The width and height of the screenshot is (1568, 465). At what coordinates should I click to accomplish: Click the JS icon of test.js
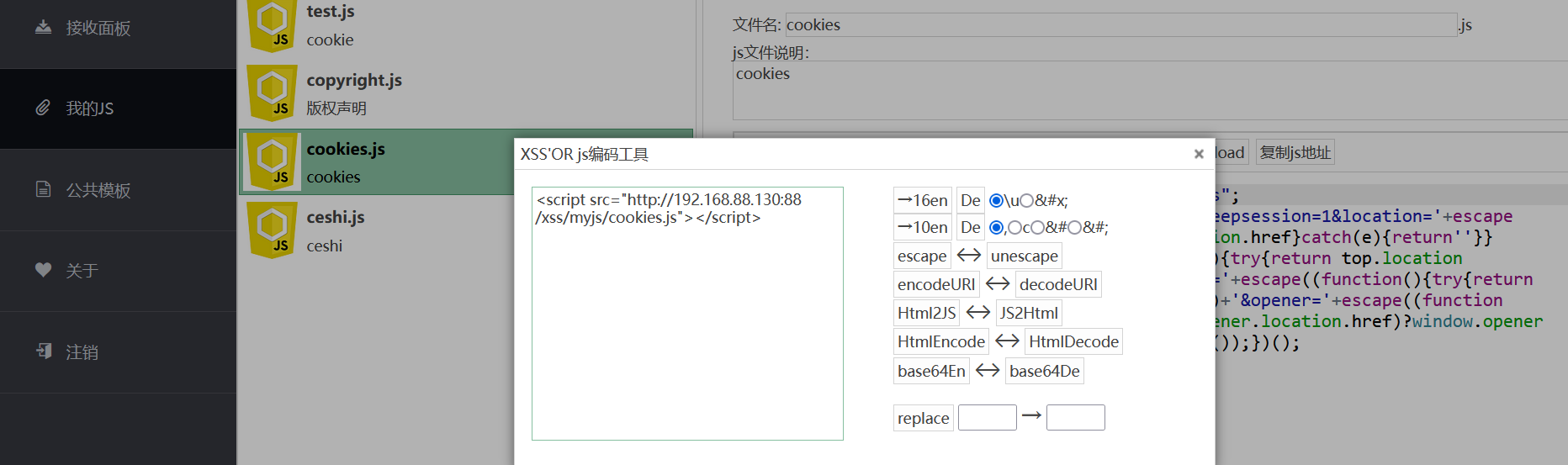coord(272,25)
